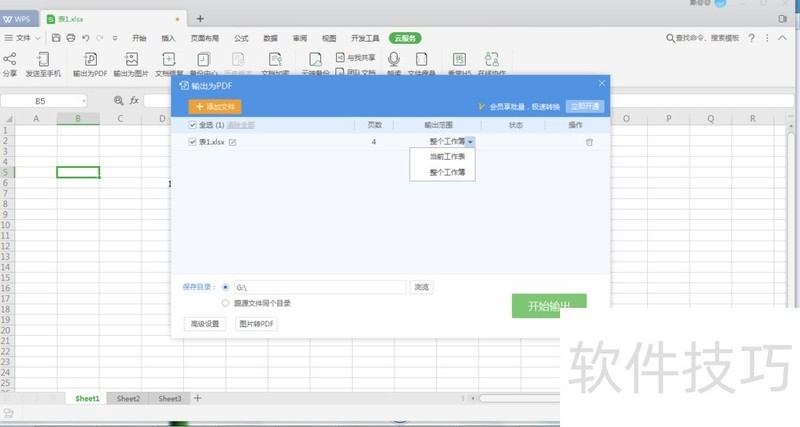Click the save directory path field
The image size is (800, 427).
point(318,287)
